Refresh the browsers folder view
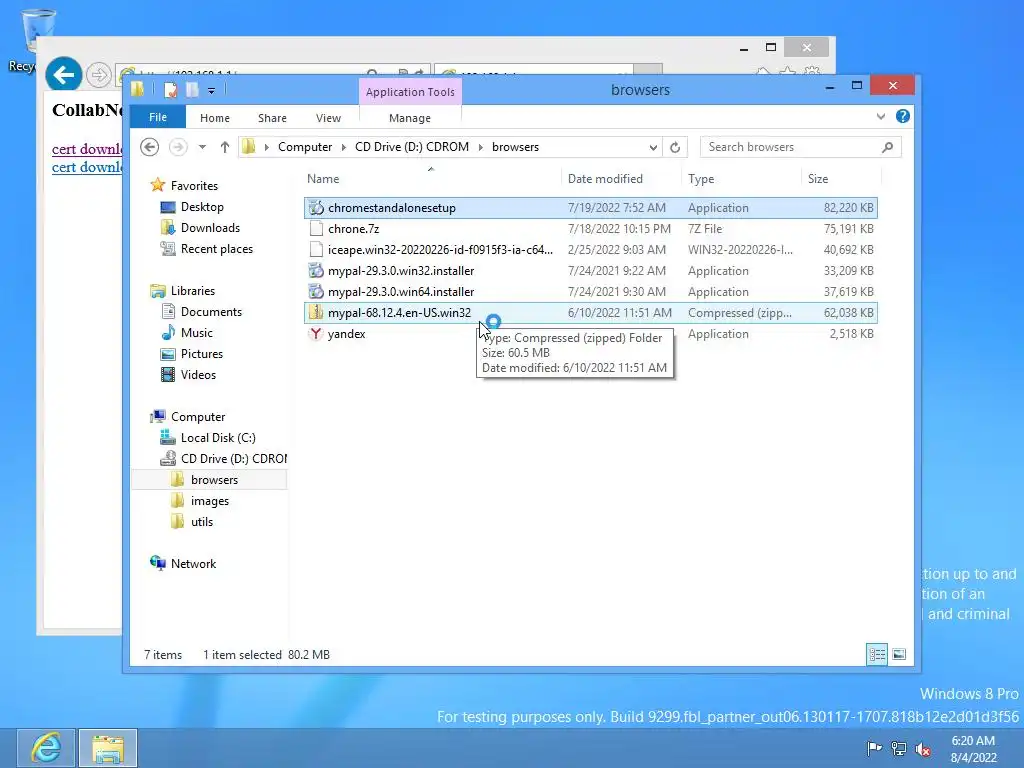Image resolution: width=1024 pixels, height=768 pixels. 675,147
